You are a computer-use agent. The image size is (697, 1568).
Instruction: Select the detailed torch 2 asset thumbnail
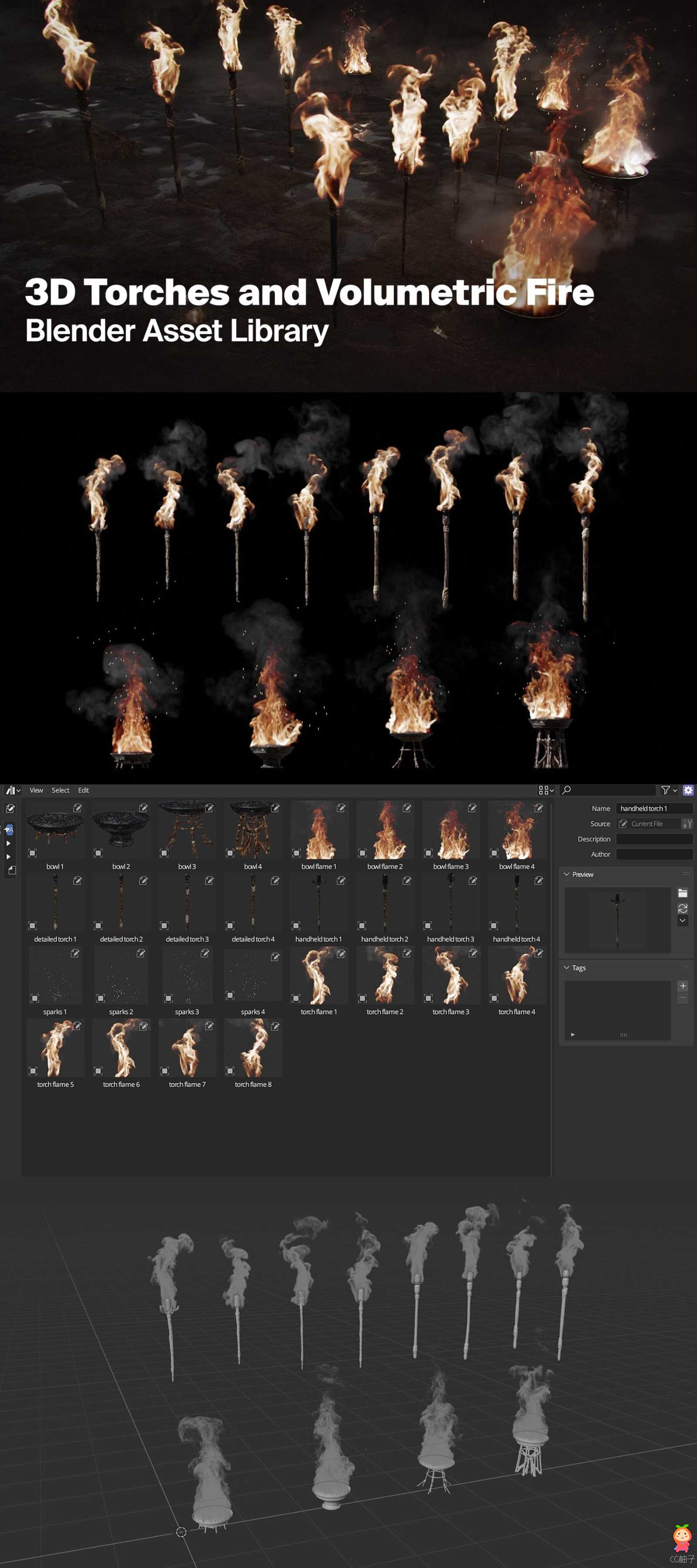121,903
